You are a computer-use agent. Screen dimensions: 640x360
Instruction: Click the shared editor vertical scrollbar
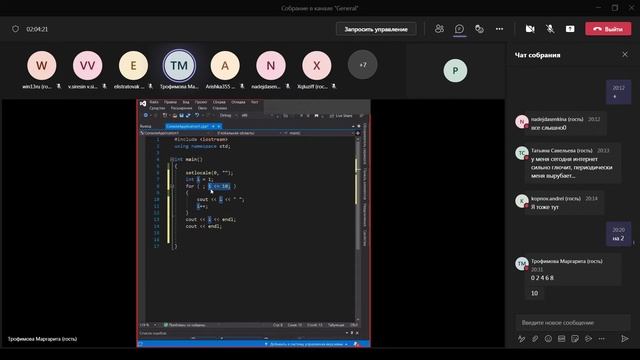(358, 229)
